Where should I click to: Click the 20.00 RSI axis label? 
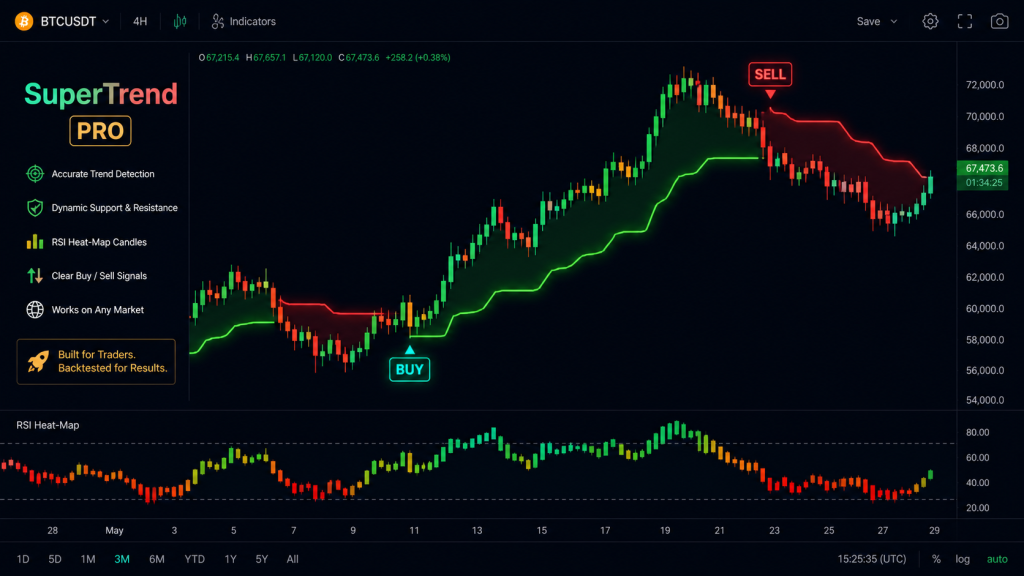978,507
